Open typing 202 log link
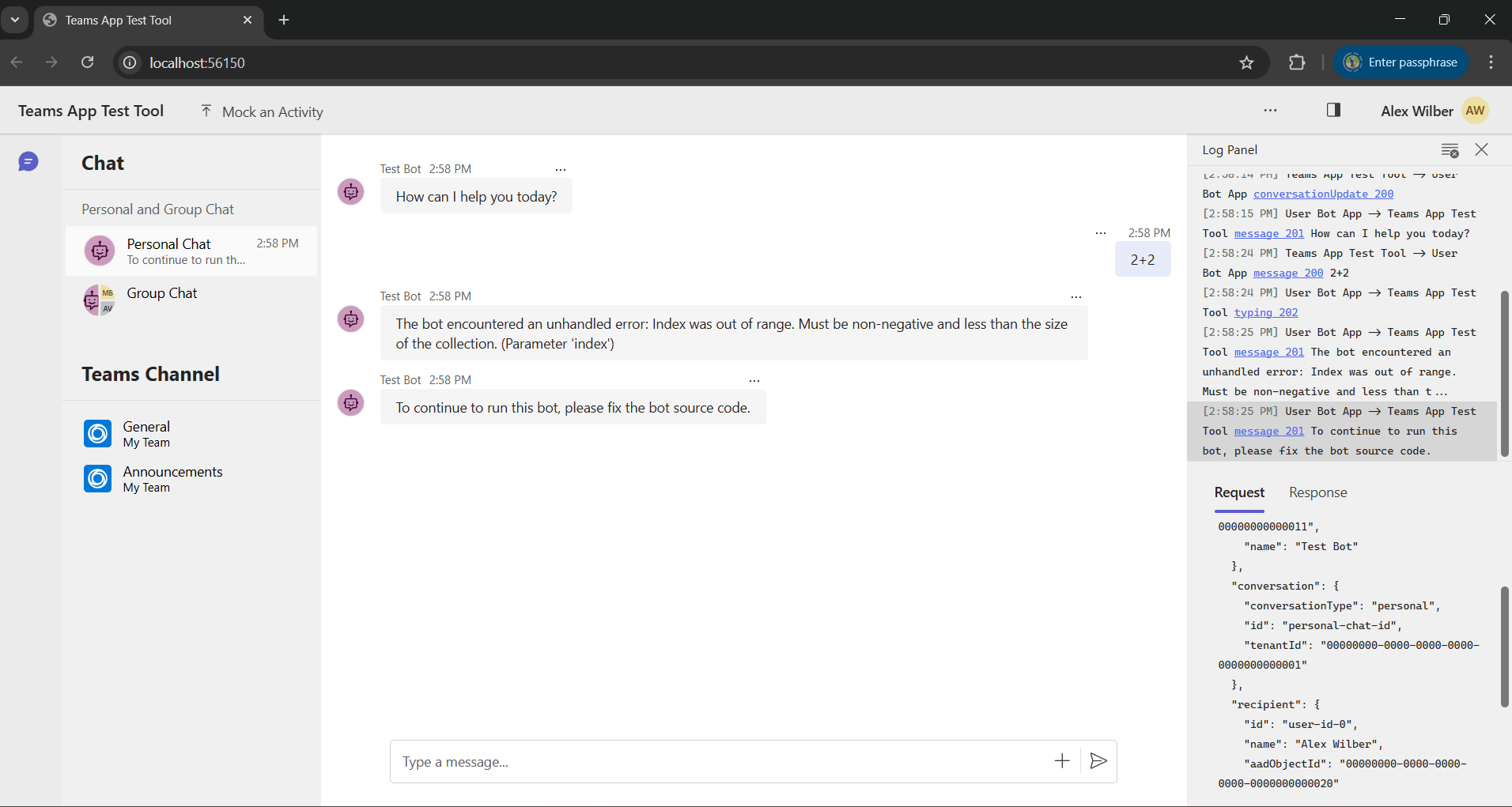 [x=1265, y=313]
